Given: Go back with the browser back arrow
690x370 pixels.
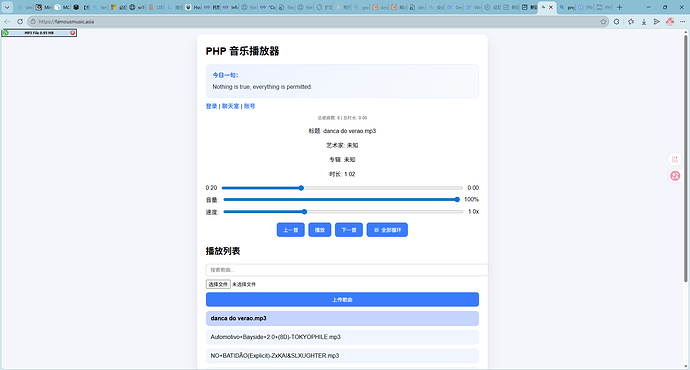Looking at the screenshot, I should 7,22.
